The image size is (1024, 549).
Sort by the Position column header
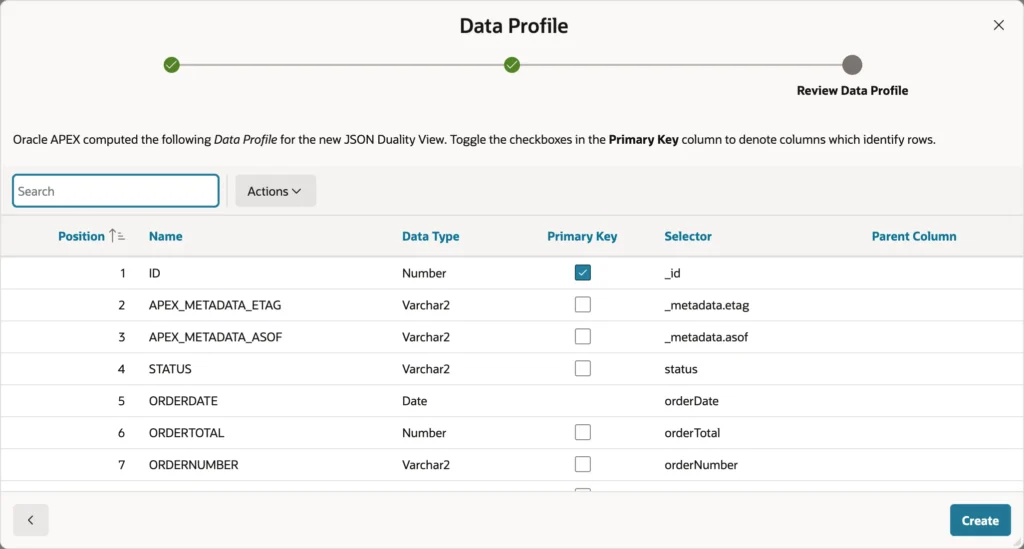click(x=81, y=236)
